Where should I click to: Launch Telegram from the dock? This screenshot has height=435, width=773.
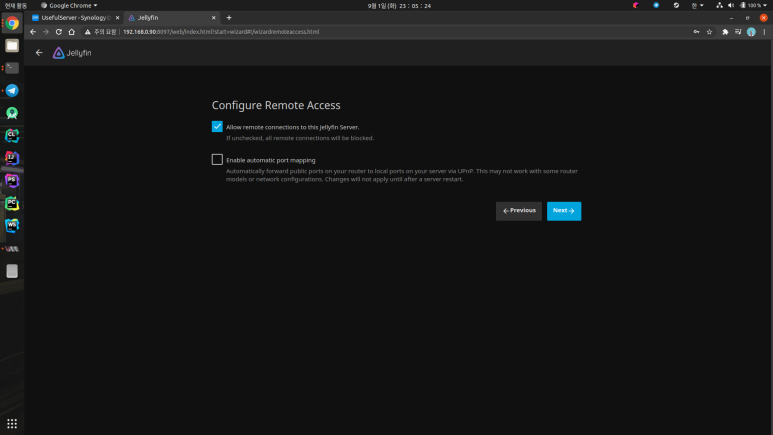(12, 90)
